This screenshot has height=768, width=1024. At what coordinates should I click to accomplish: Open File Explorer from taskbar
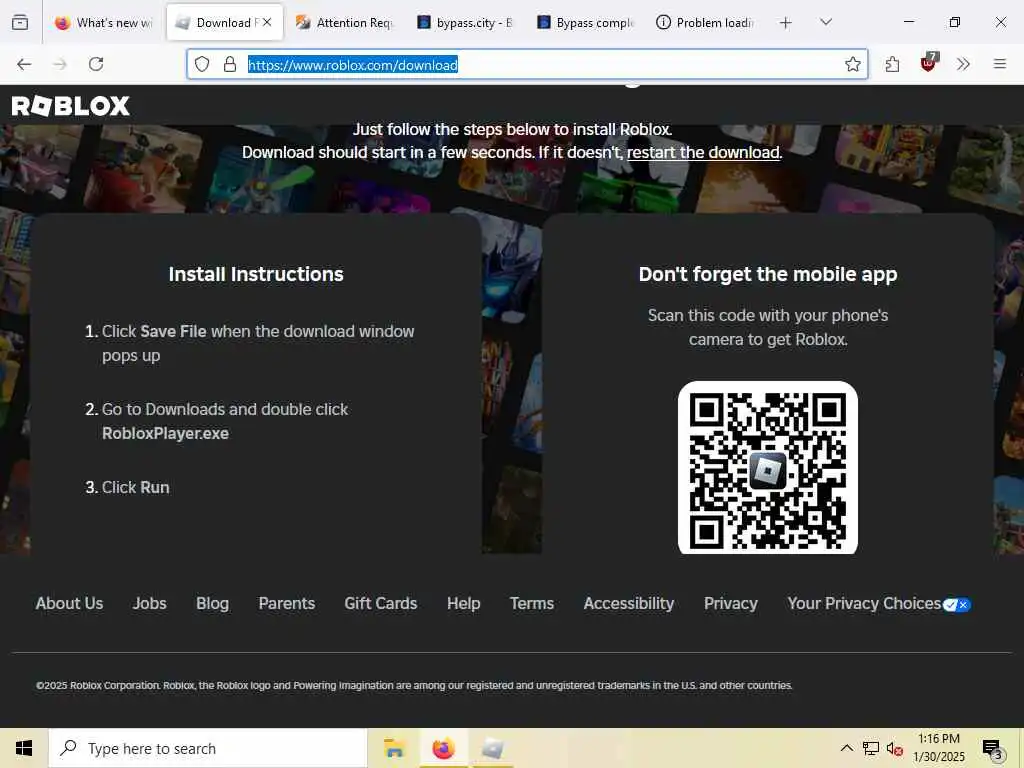tap(394, 748)
